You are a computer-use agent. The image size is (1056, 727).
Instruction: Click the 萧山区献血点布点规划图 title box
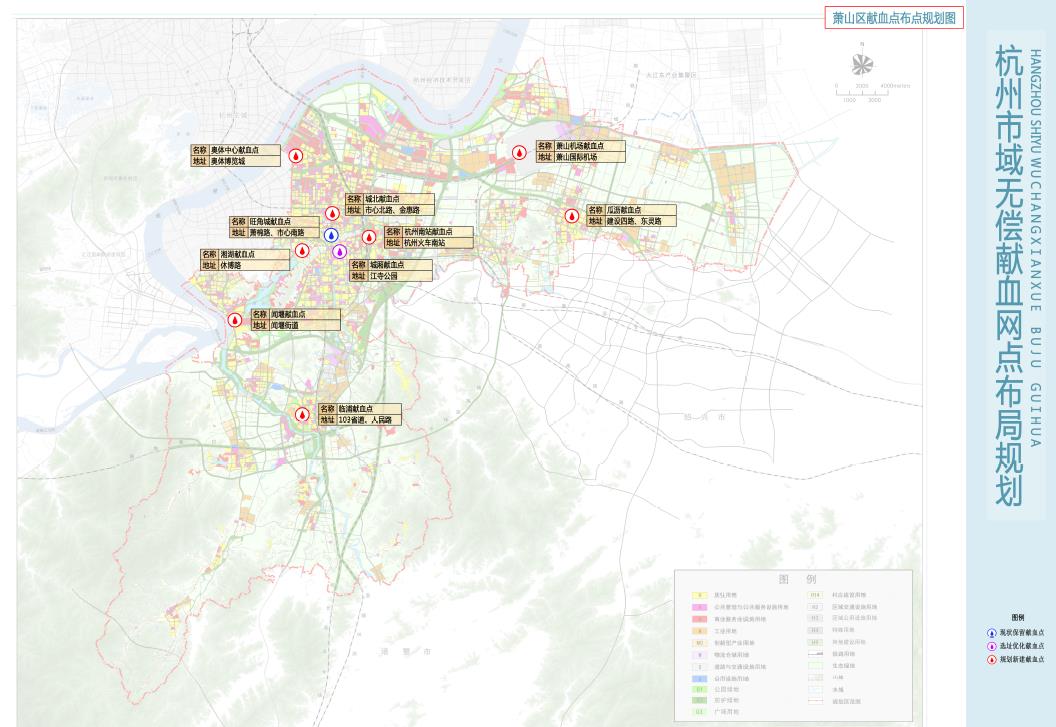pyautogui.click(x=894, y=18)
